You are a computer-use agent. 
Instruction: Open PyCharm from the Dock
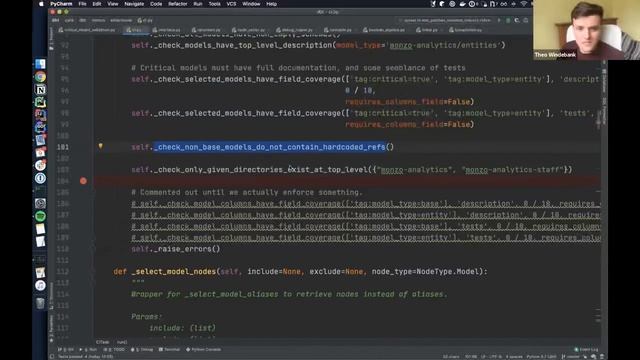coord(40,102)
